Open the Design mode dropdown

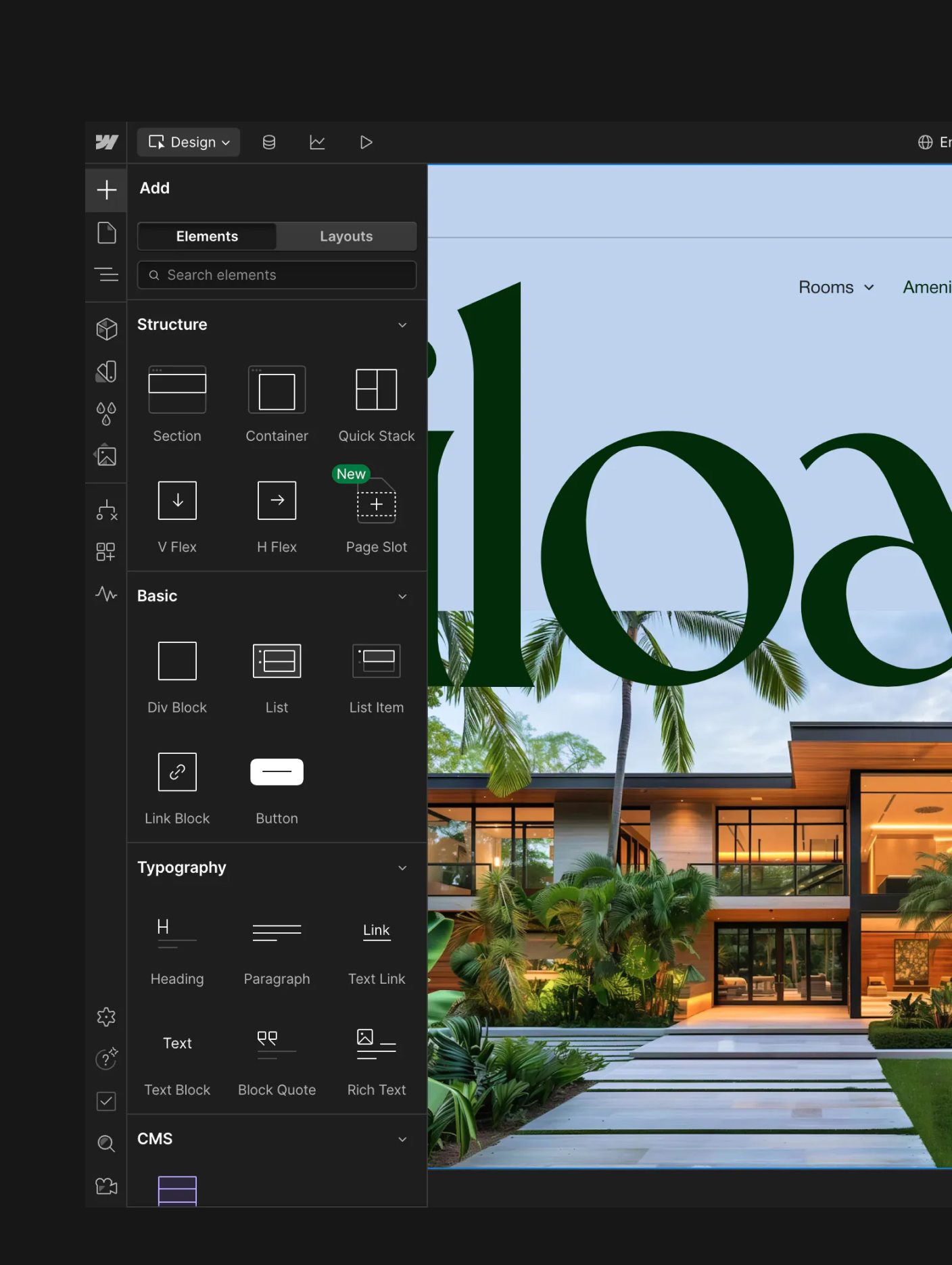[189, 142]
